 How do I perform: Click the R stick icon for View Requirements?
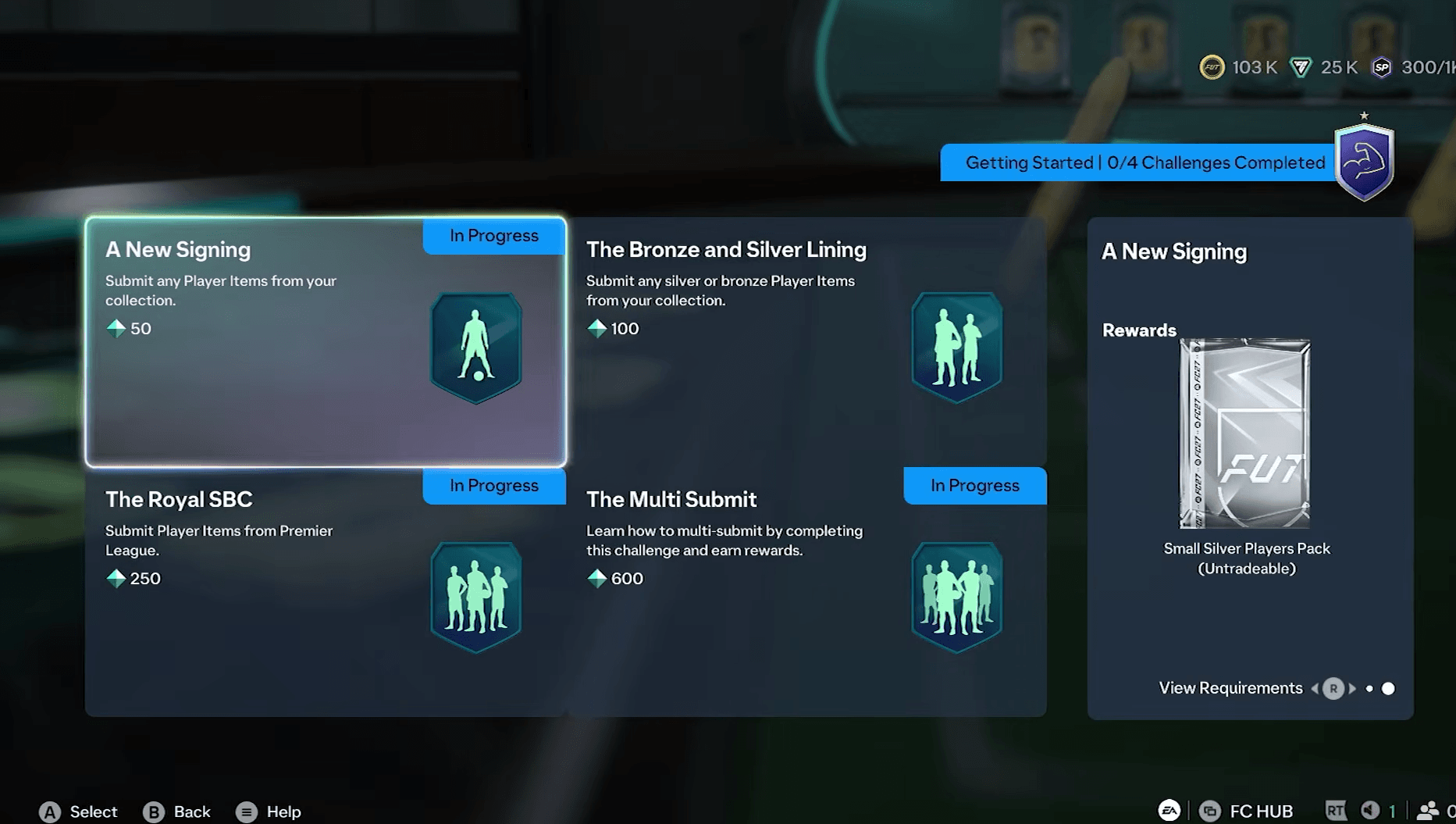(1333, 688)
